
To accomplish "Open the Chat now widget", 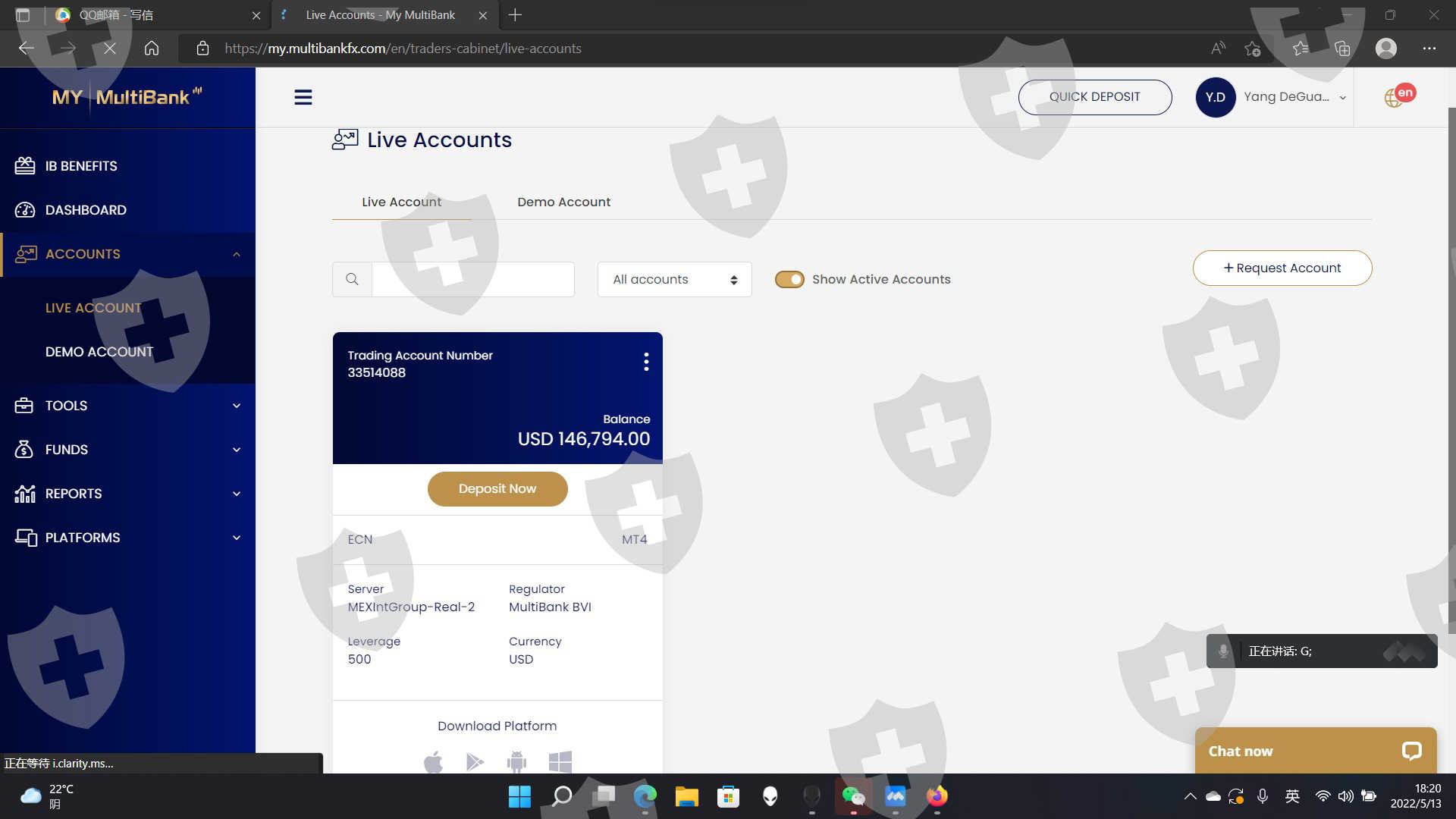I will click(1315, 751).
